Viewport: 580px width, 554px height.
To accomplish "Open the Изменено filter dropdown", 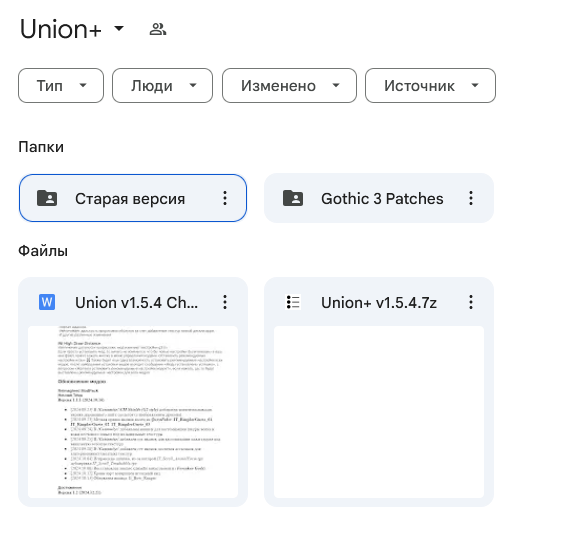I will tap(289, 85).
